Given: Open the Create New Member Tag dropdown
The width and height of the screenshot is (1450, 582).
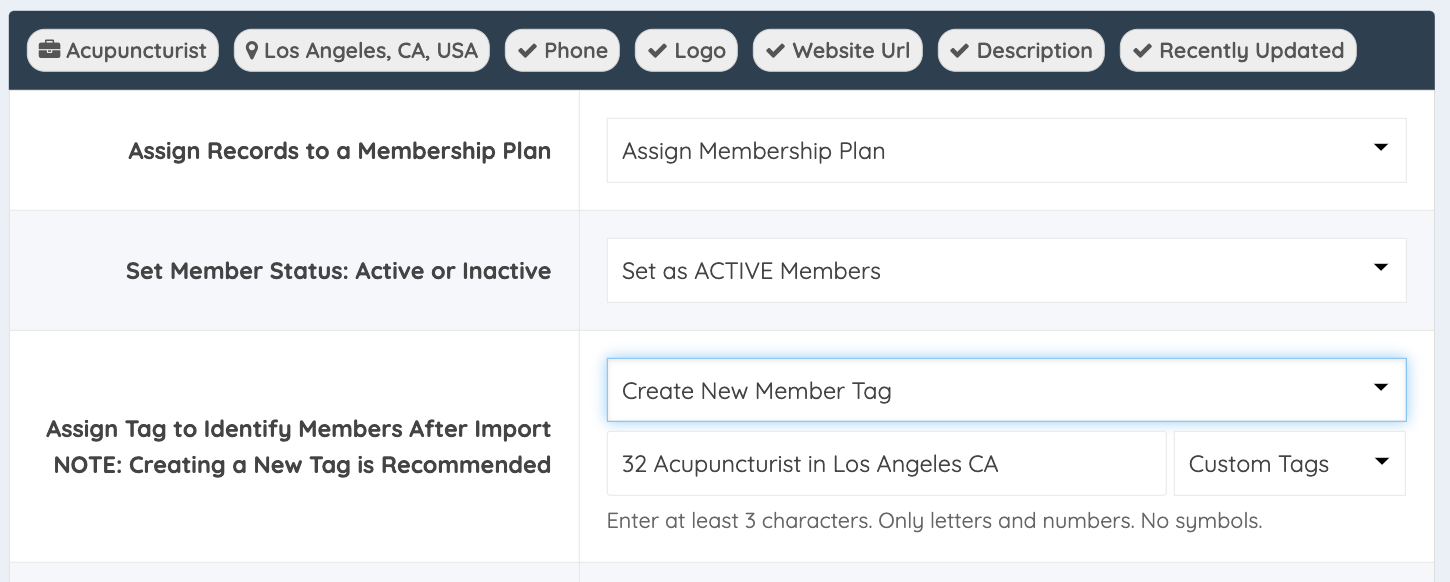Looking at the screenshot, I should 1006,391.
